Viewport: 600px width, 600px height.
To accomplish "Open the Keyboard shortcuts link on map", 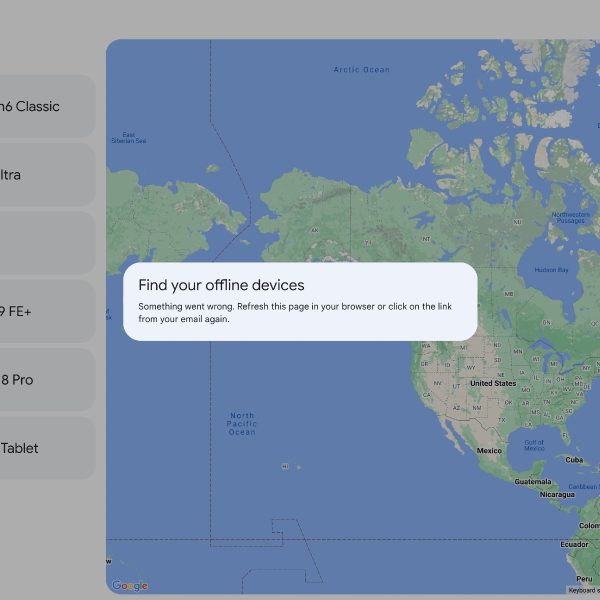I will click(584, 590).
